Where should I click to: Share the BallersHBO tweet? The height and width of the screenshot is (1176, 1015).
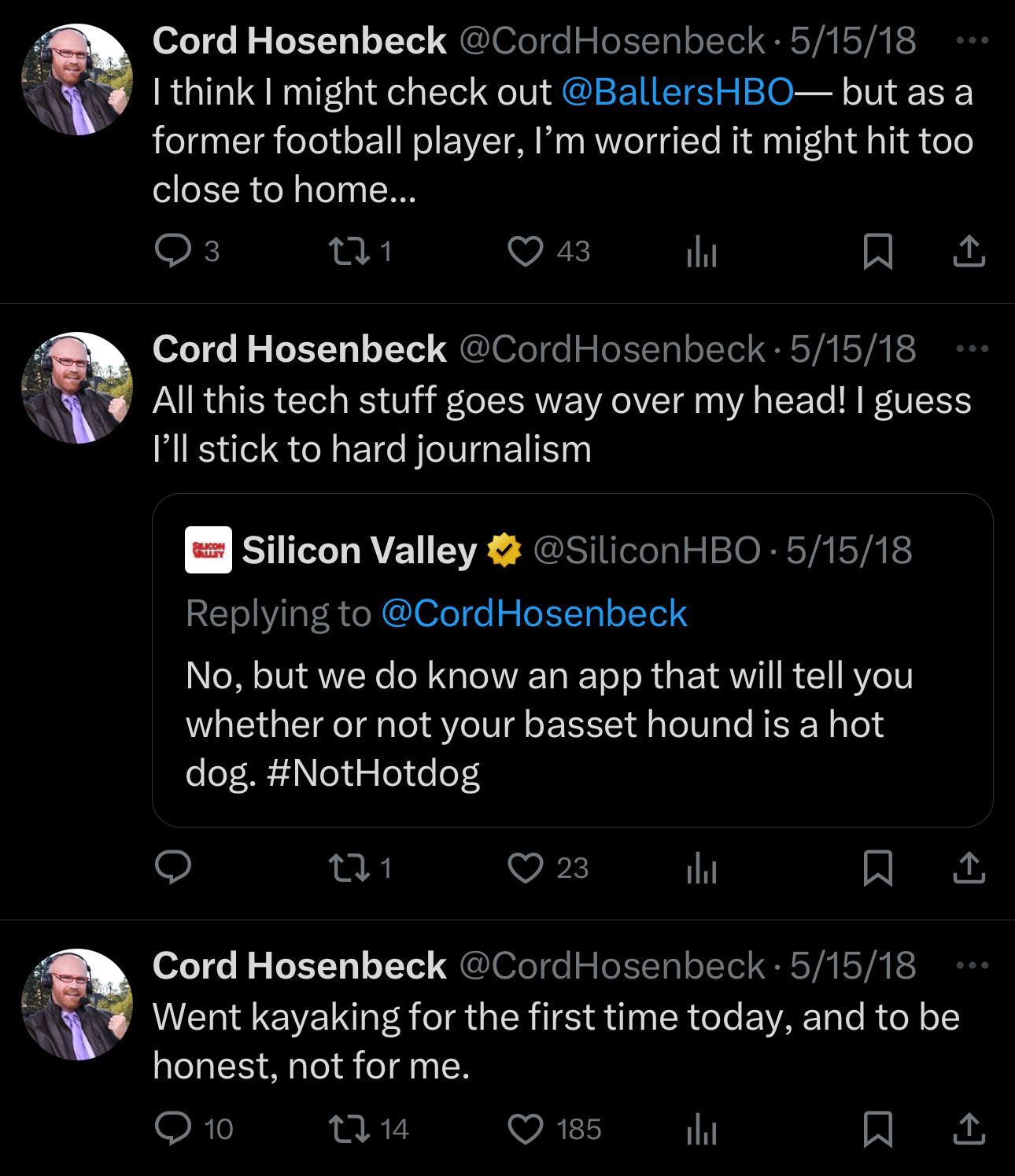click(969, 252)
